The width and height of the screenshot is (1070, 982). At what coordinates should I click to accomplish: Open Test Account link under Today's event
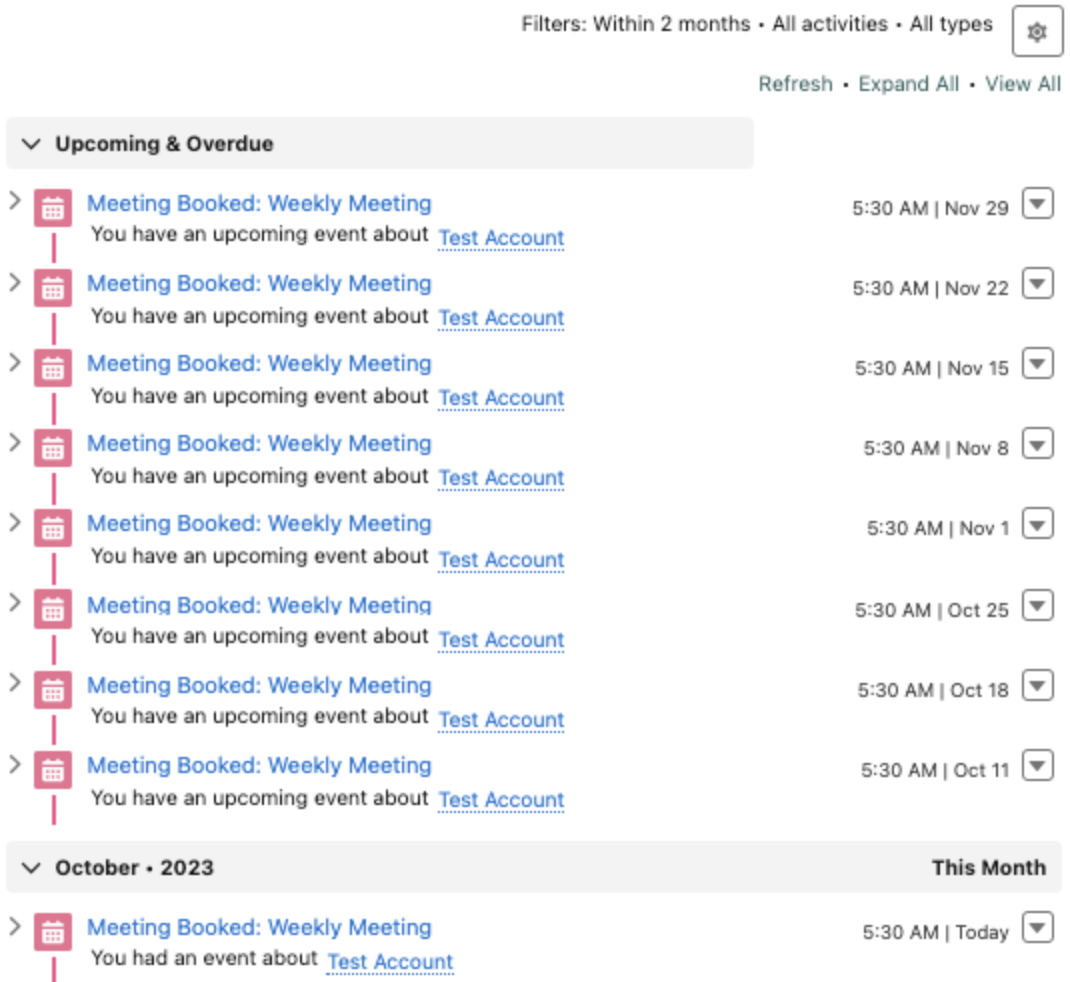390,961
